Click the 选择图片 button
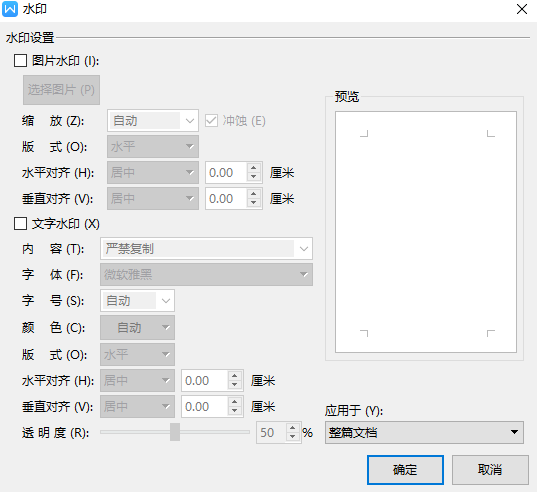 61,90
